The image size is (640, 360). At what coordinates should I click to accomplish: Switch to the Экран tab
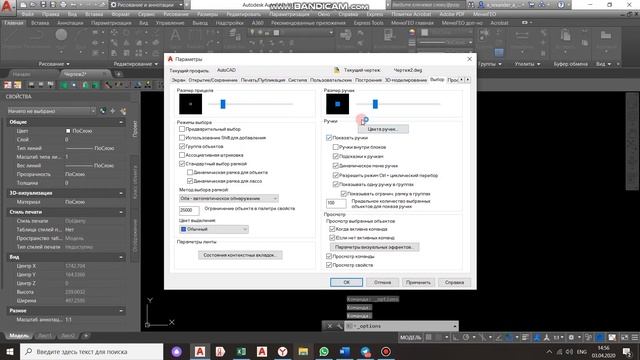click(178, 80)
